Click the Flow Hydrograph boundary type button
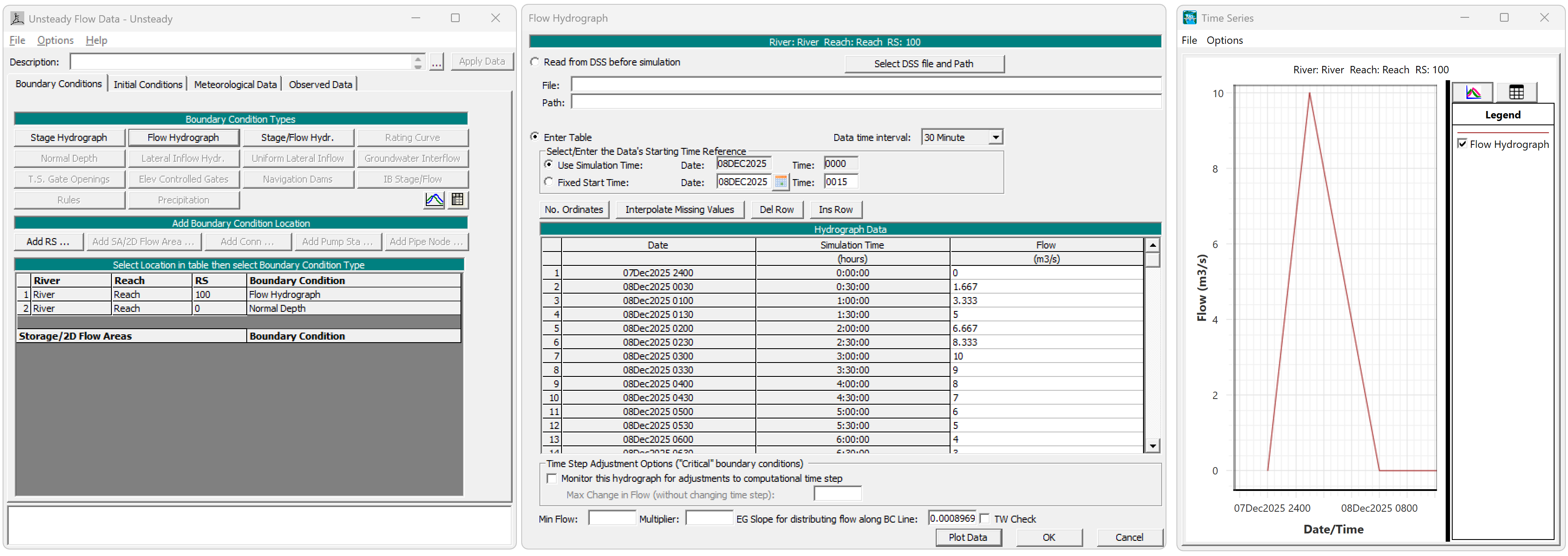1568x556 pixels. pyautogui.click(x=183, y=137)
